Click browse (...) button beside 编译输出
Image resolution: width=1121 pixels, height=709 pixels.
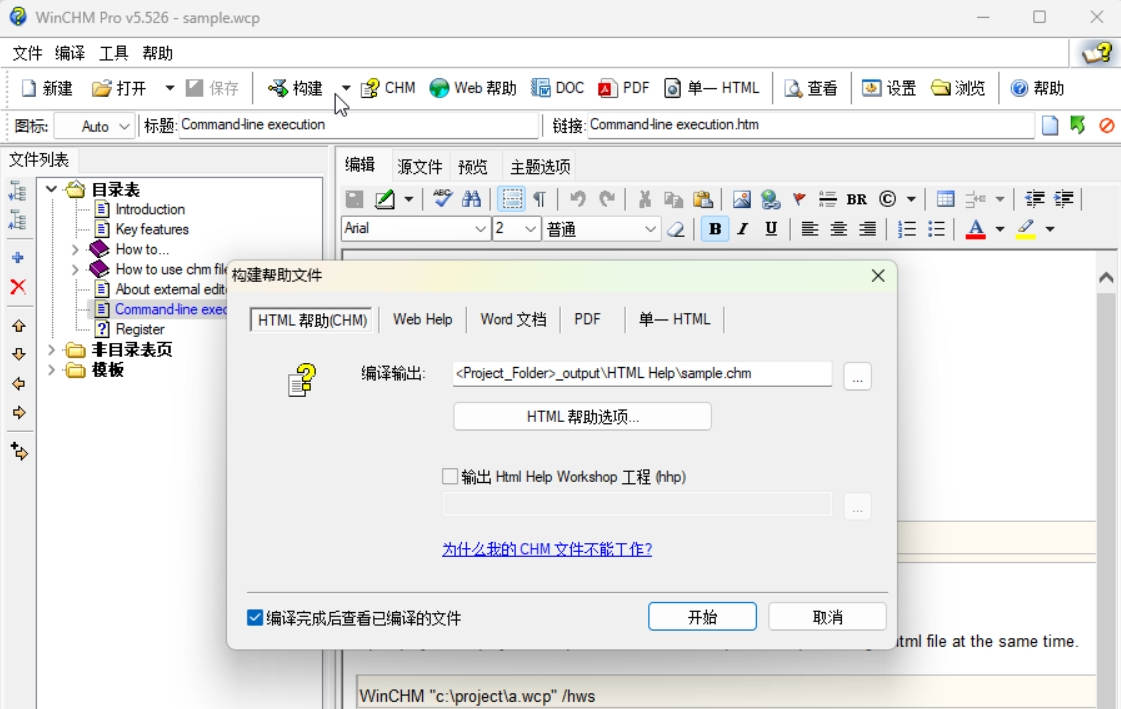(857, 375)
